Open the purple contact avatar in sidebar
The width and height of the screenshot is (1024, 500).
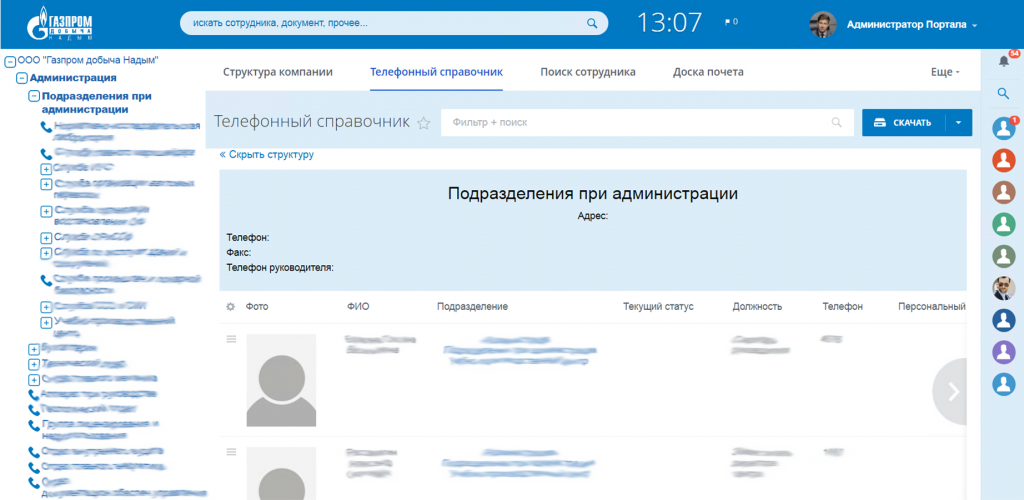(1004, 352)
